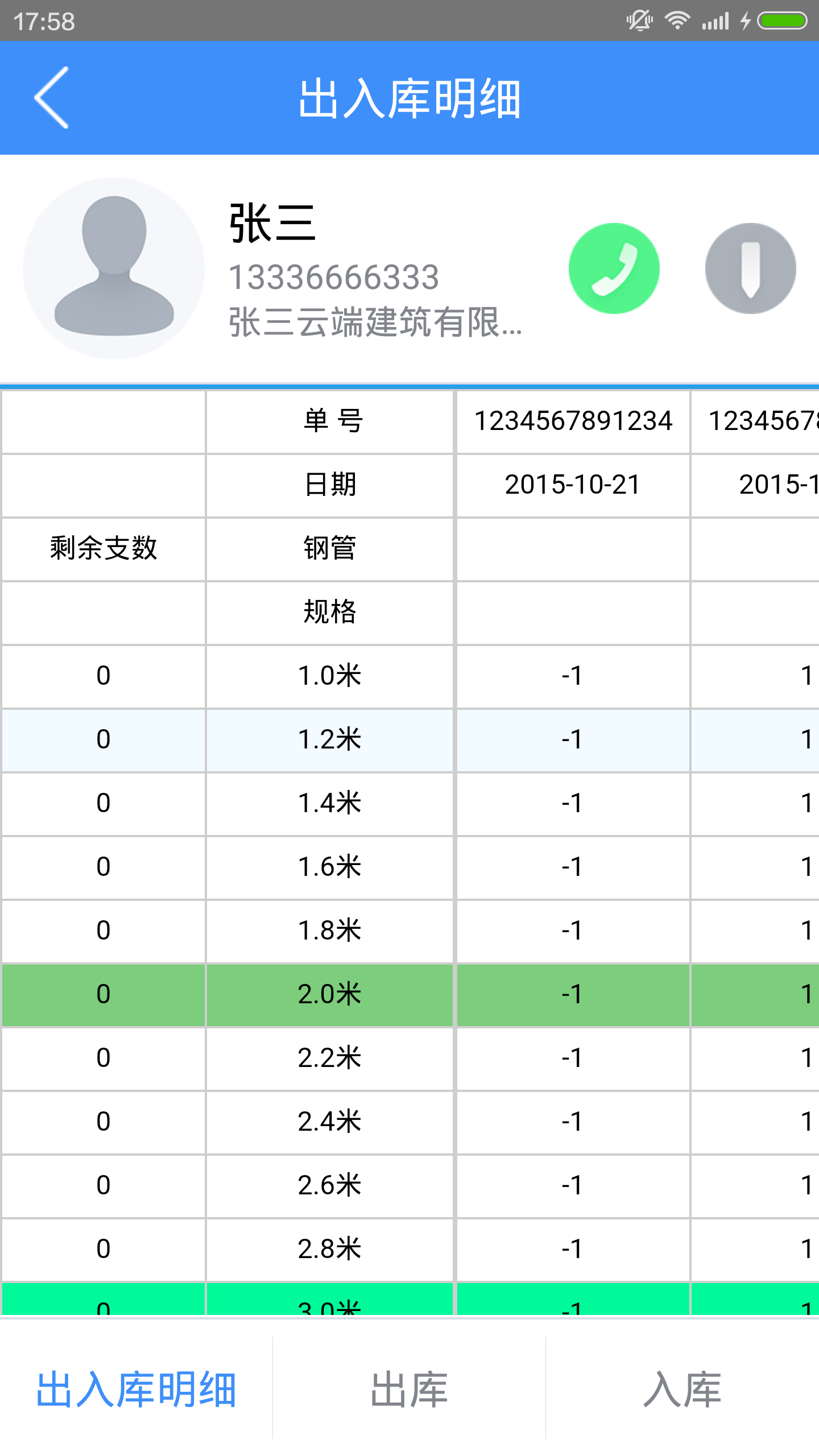Tap the -1 value in 2.0米 row
The width and height of the screenshot is (819, 1456).
(x=573, y=995)
